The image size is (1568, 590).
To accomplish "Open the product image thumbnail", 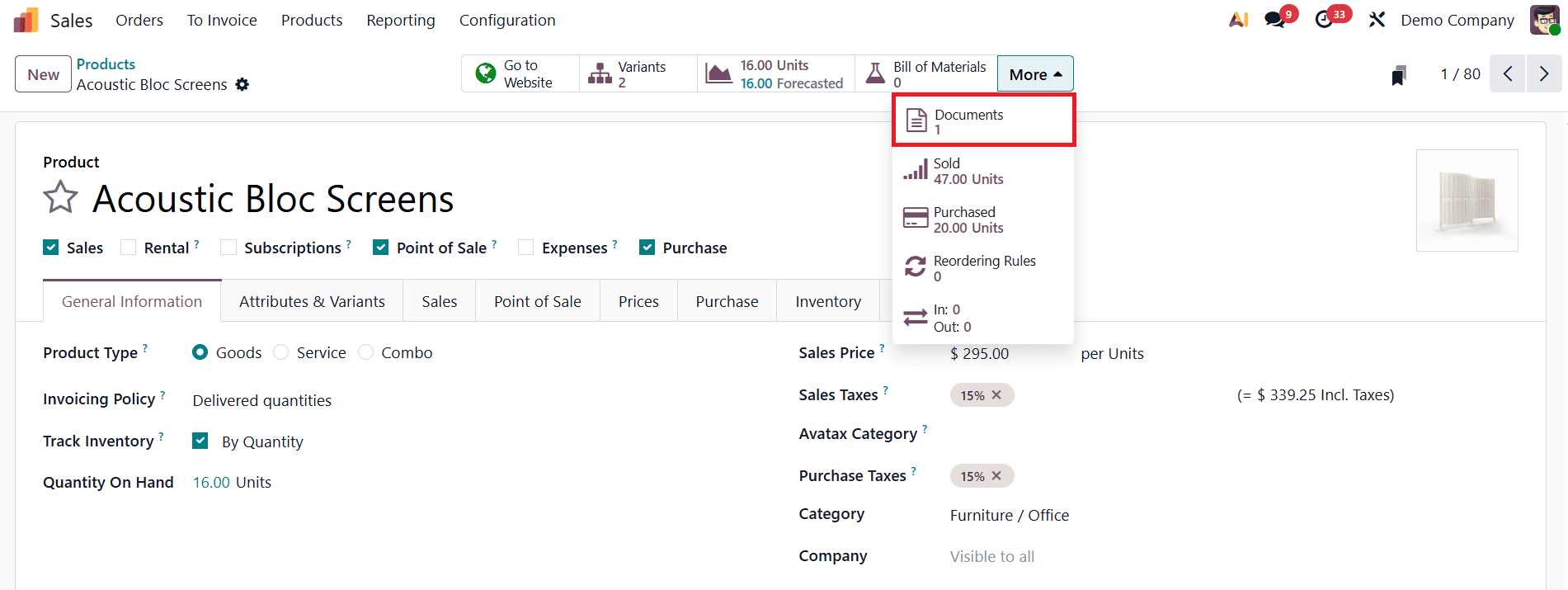I will pos(1467,201).
